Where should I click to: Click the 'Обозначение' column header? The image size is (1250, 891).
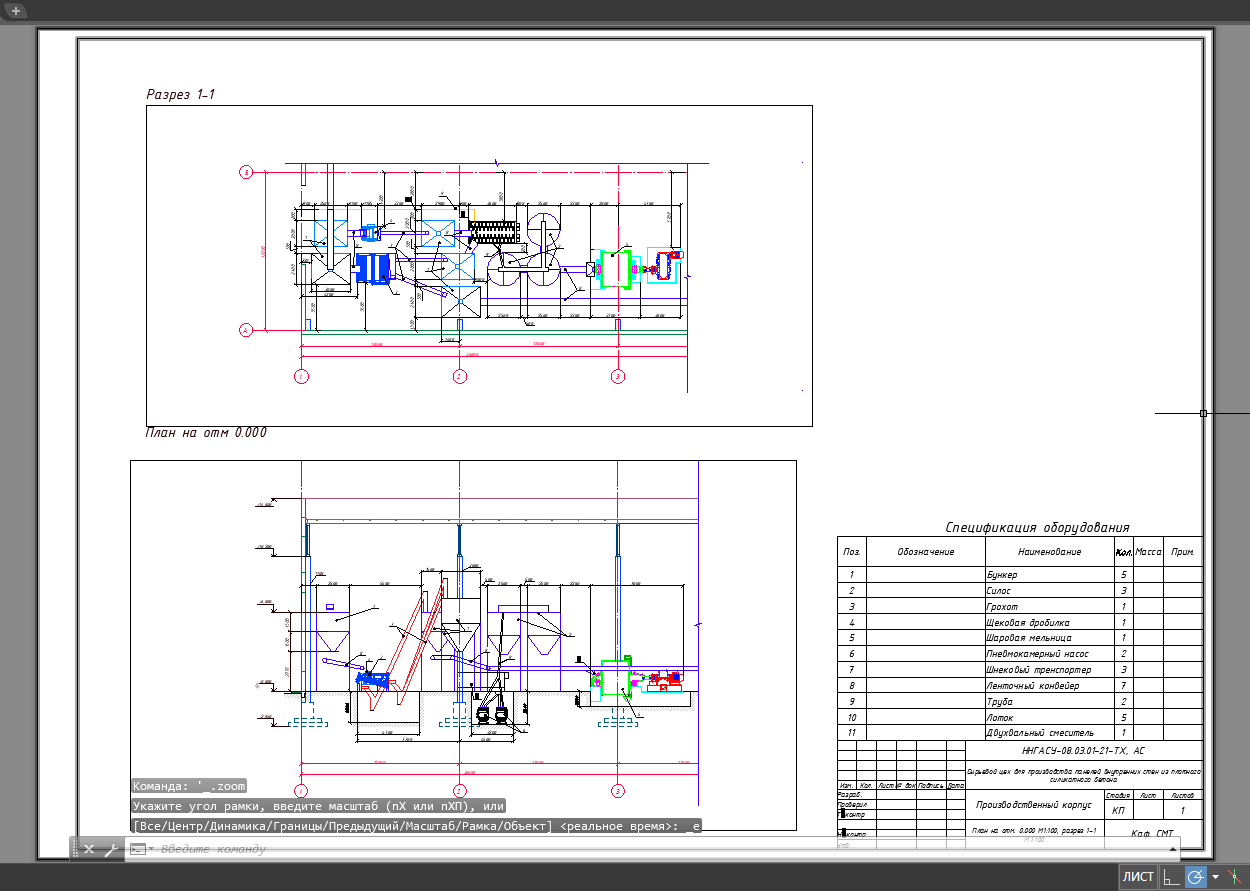(x=925, y=551)
